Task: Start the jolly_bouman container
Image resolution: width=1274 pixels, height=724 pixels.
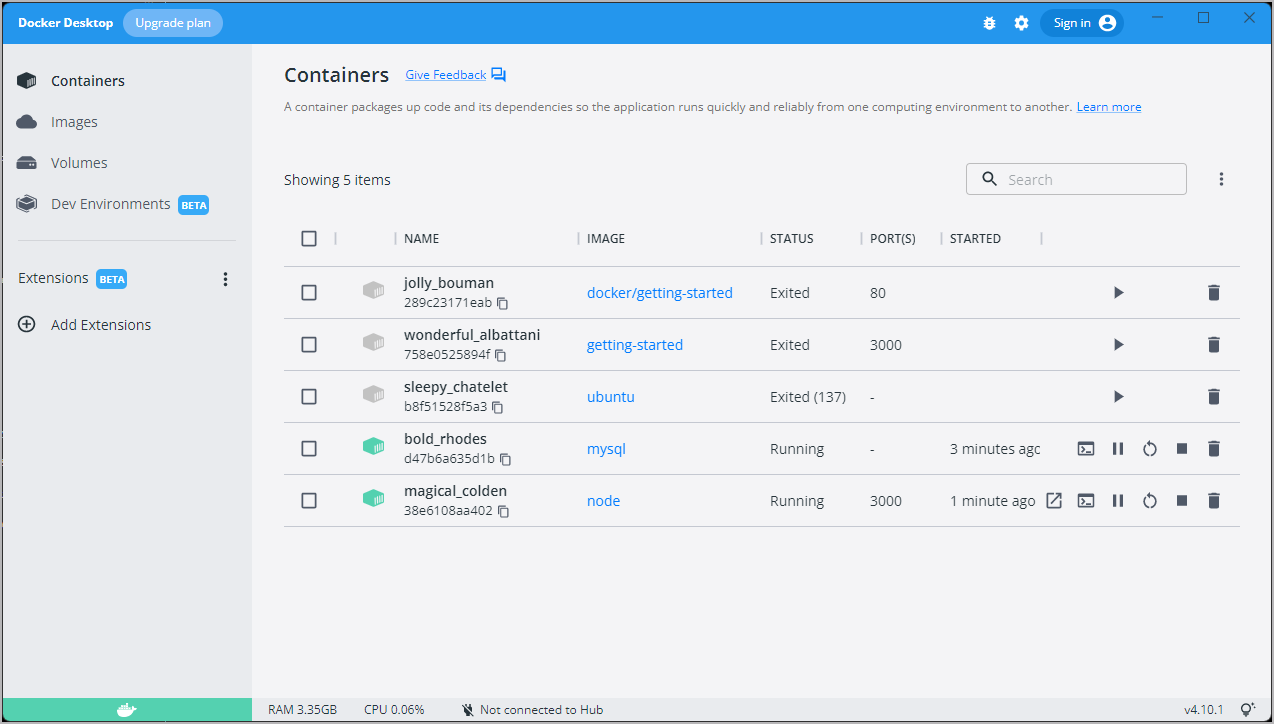Action: tap(1118, 293)
